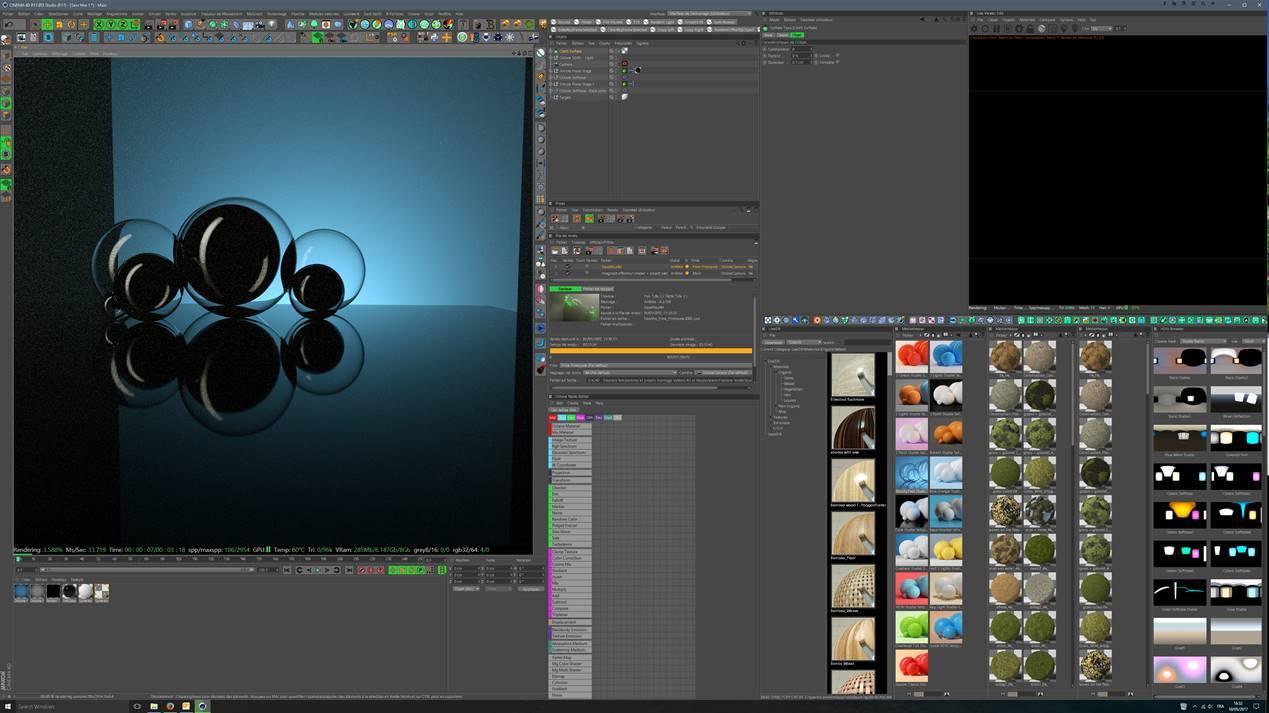Select the black material thumbnail in Material Manager
The height and width of the screenshot is (713, 1269).
coord(53,591)
